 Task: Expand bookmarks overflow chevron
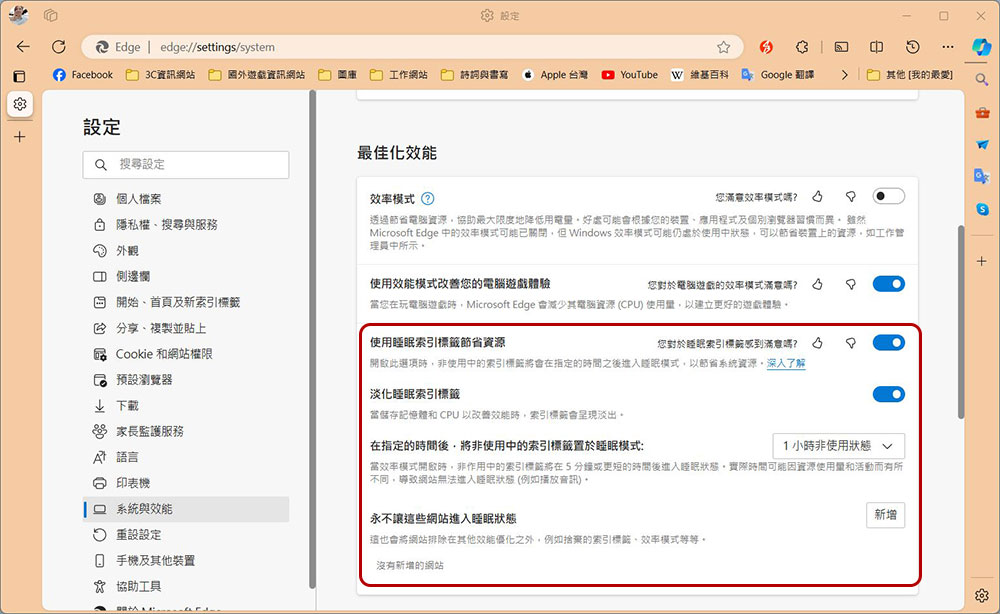(845, 75)
